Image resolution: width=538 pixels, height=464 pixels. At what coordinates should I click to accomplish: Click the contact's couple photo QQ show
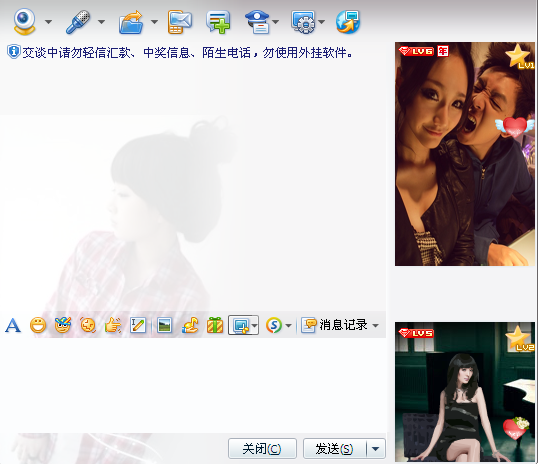(465, 154)
